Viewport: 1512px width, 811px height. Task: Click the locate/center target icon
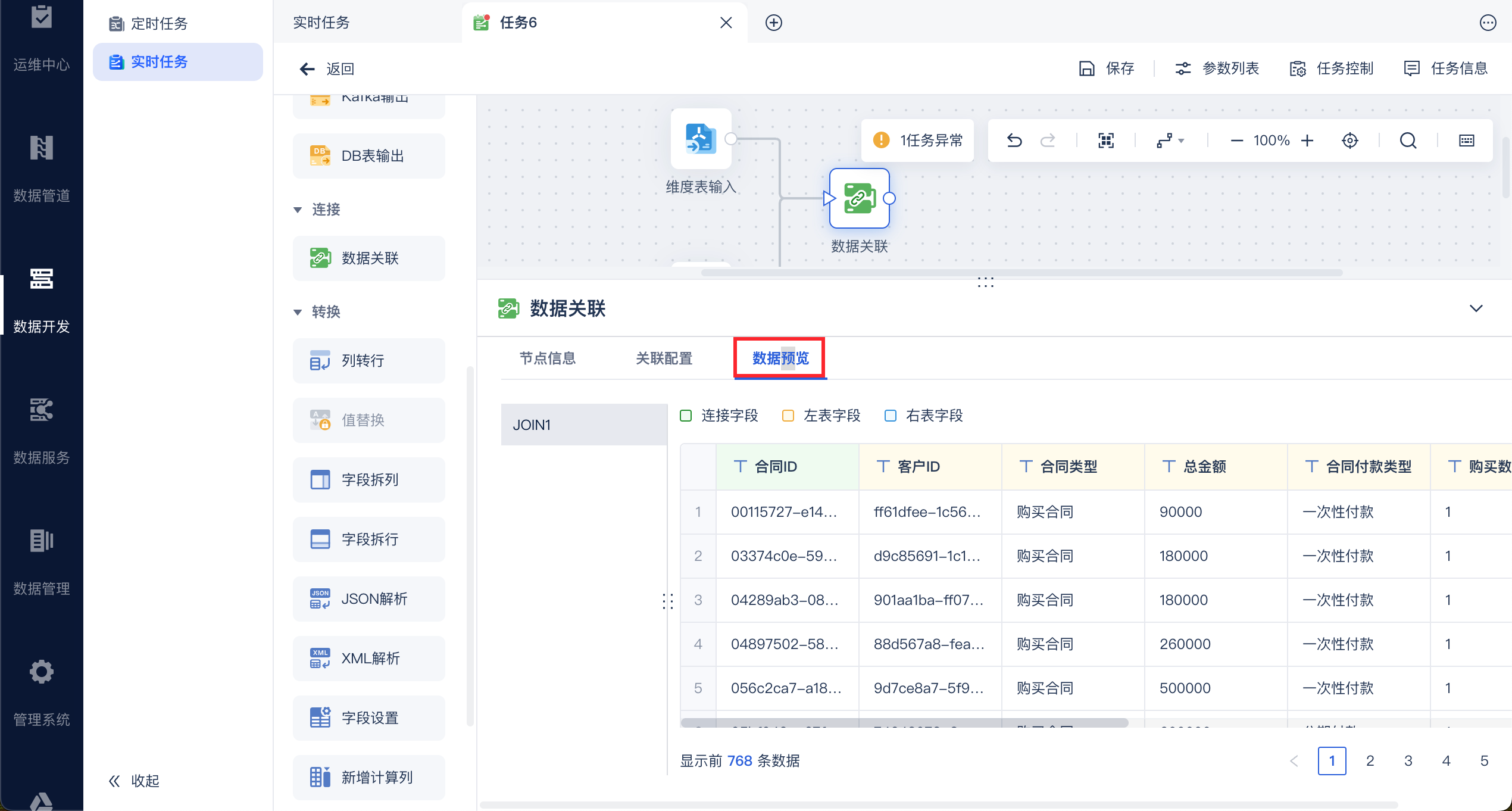click(1350, 141)
